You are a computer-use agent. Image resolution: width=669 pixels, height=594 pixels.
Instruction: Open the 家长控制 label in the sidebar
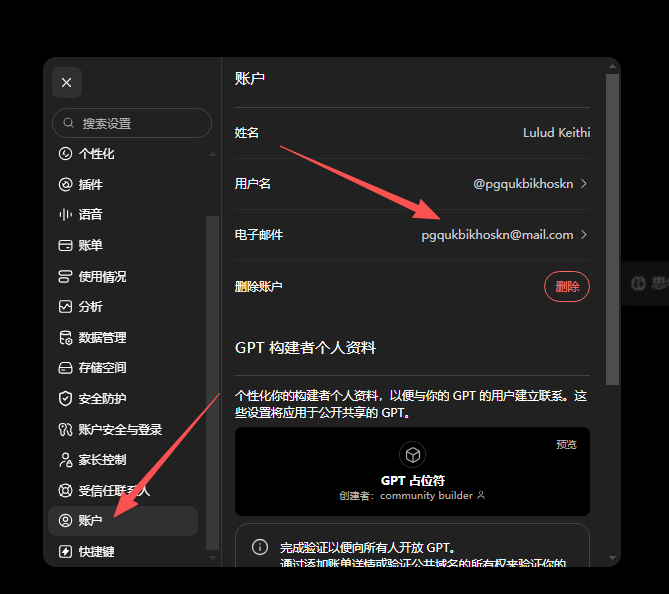(x=102, y=460)
